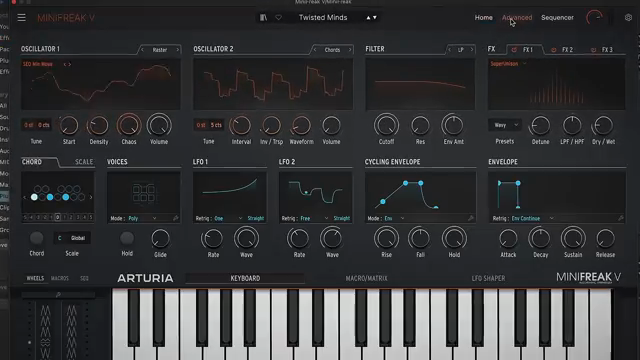Toggle FX 1 power button
The width and height of the screenshot is (640, 360).
tap(514, 50)
